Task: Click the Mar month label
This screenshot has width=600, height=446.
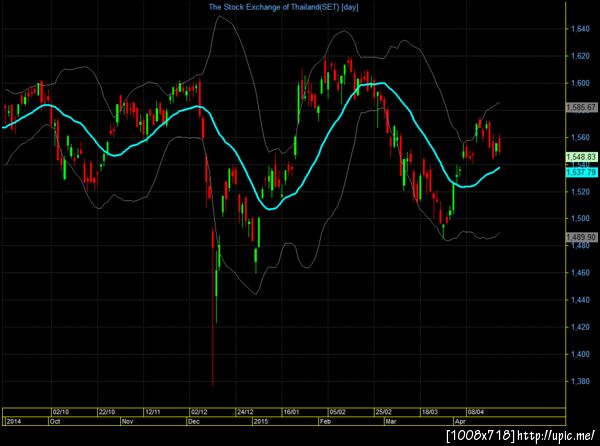Action: pyautogui.click(x=391, y=422)
